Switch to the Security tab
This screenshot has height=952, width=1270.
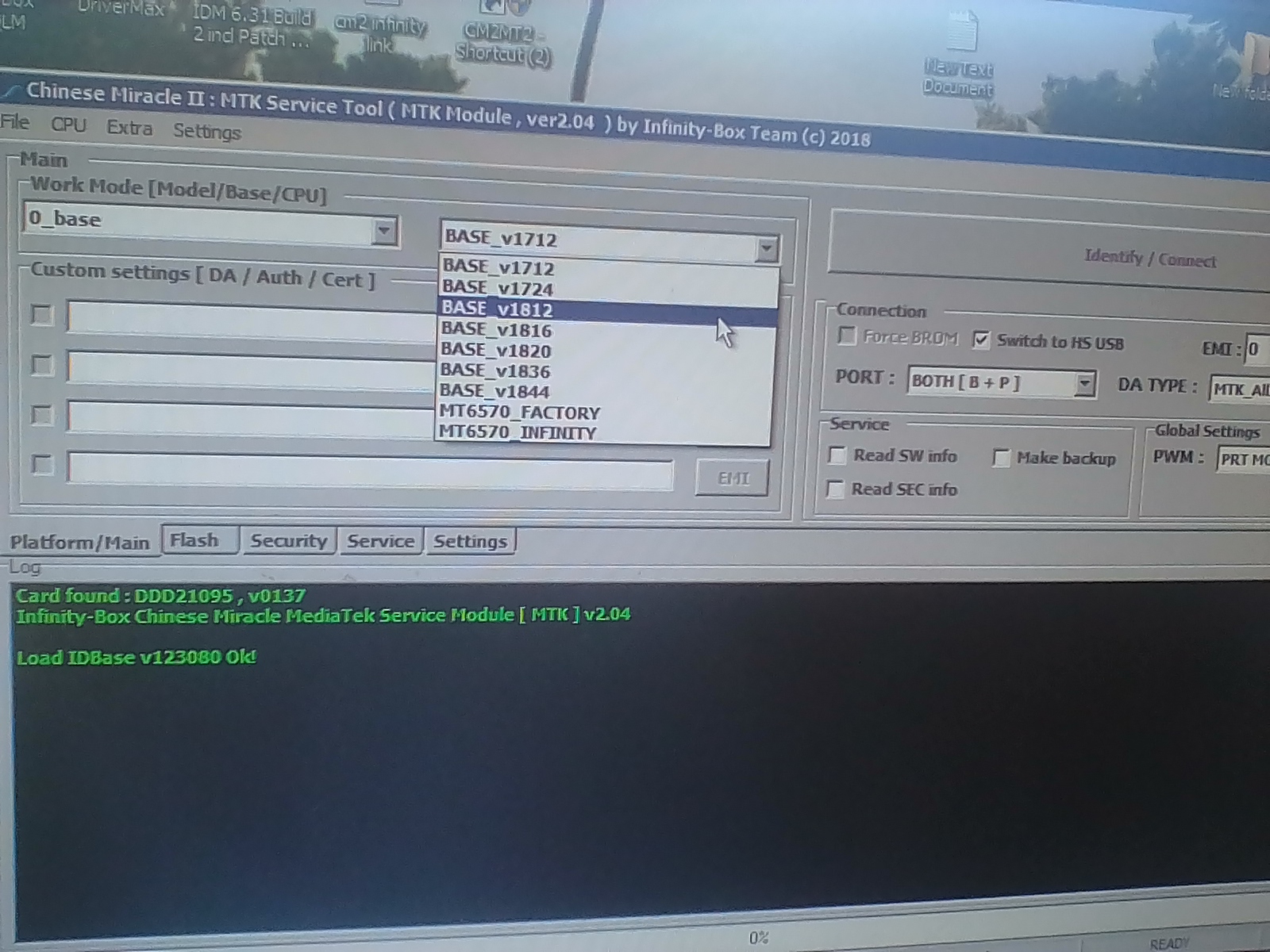(x=289, y=541)
